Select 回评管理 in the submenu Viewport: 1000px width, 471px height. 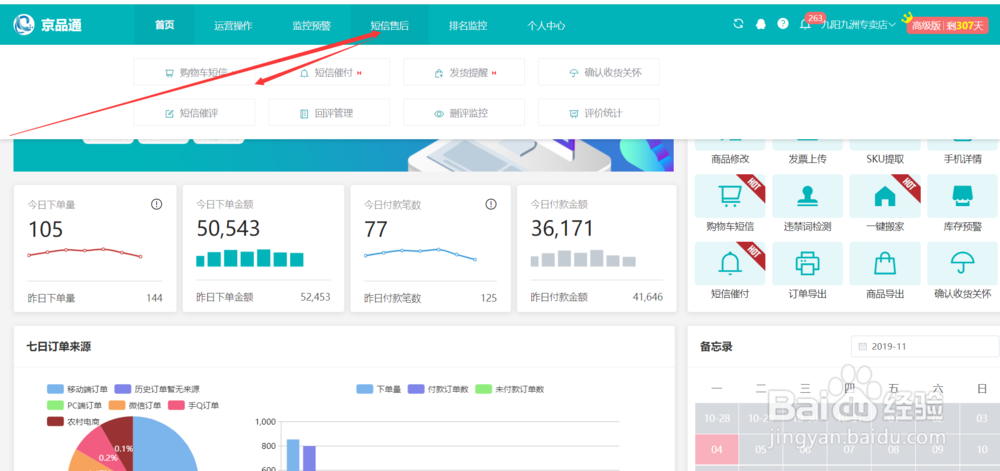(329, 113)
